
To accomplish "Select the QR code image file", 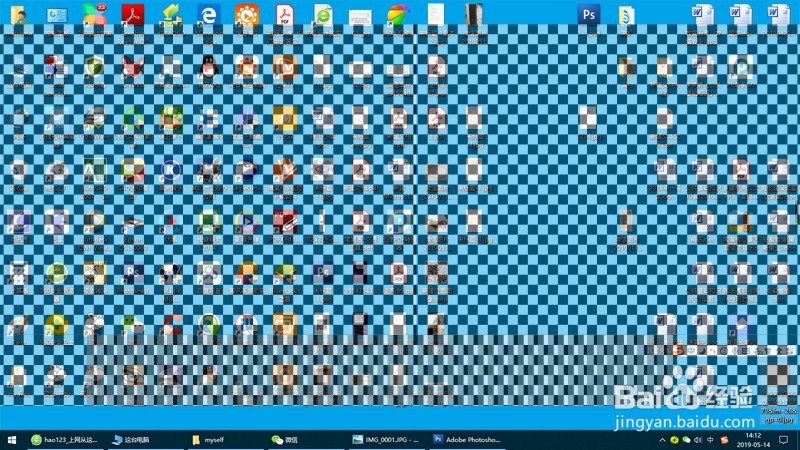I will 436,274.
